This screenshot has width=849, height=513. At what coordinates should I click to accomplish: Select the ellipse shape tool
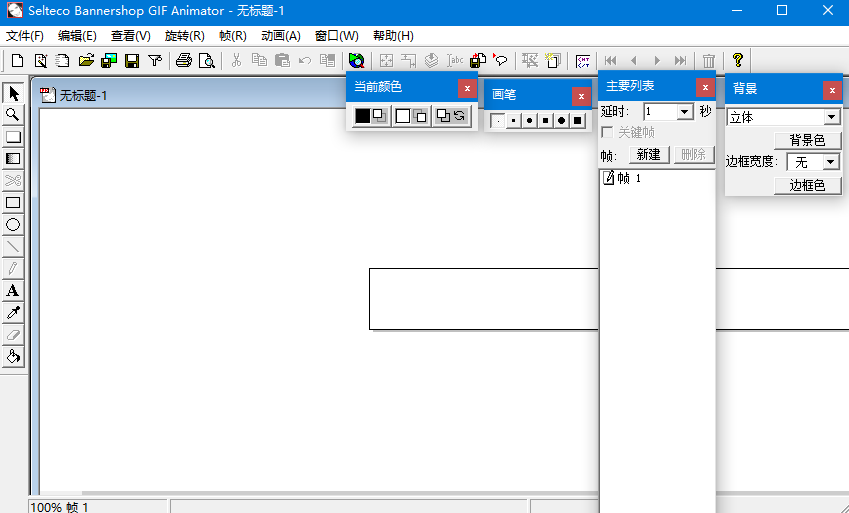pyautogui.click(x=13, y=224)
